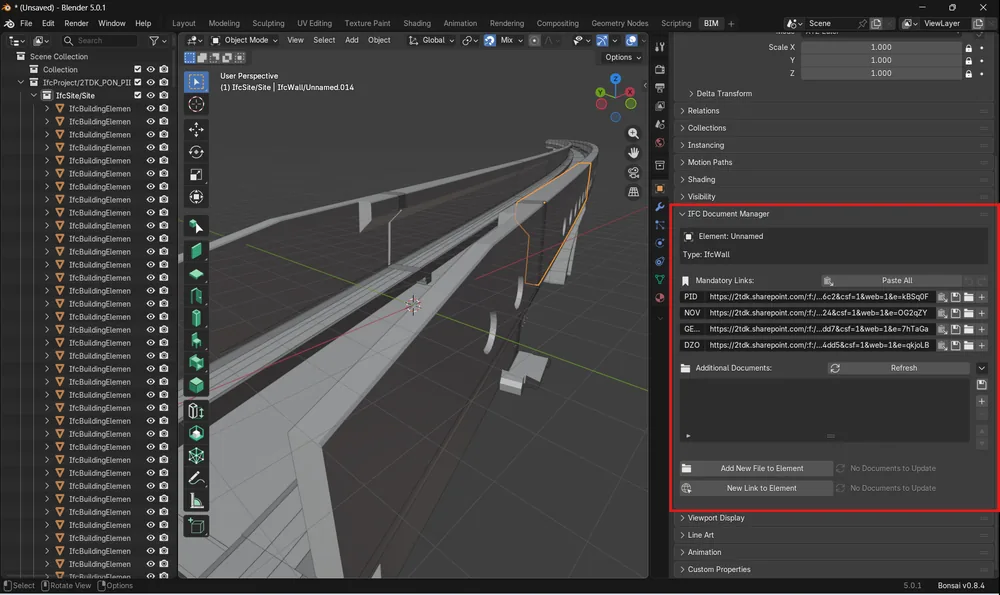Screen dimensions: 1000x595
Task: Open the Material properties tab icon
Action: pos(660,298)
